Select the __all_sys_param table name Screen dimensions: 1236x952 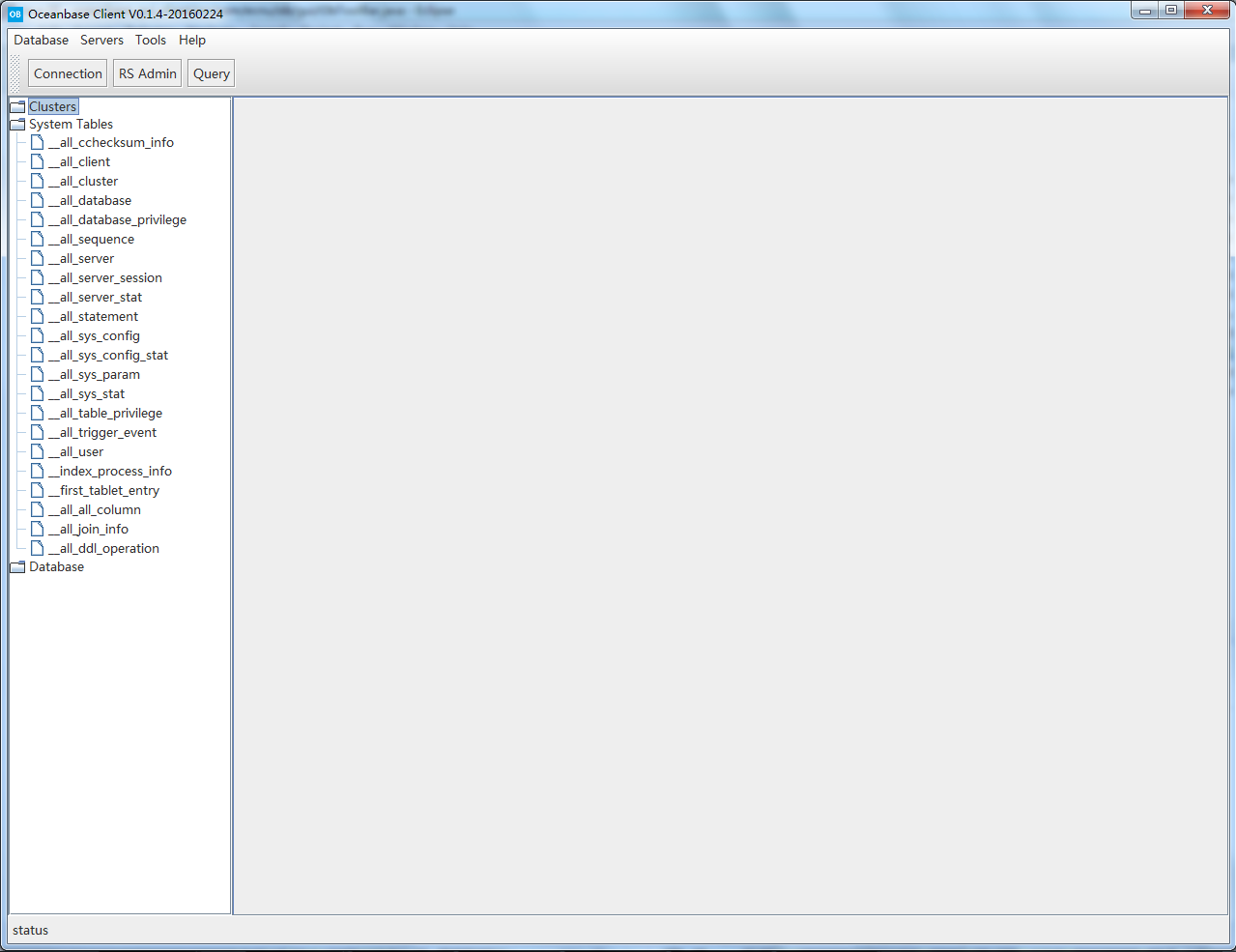(95, 374)
